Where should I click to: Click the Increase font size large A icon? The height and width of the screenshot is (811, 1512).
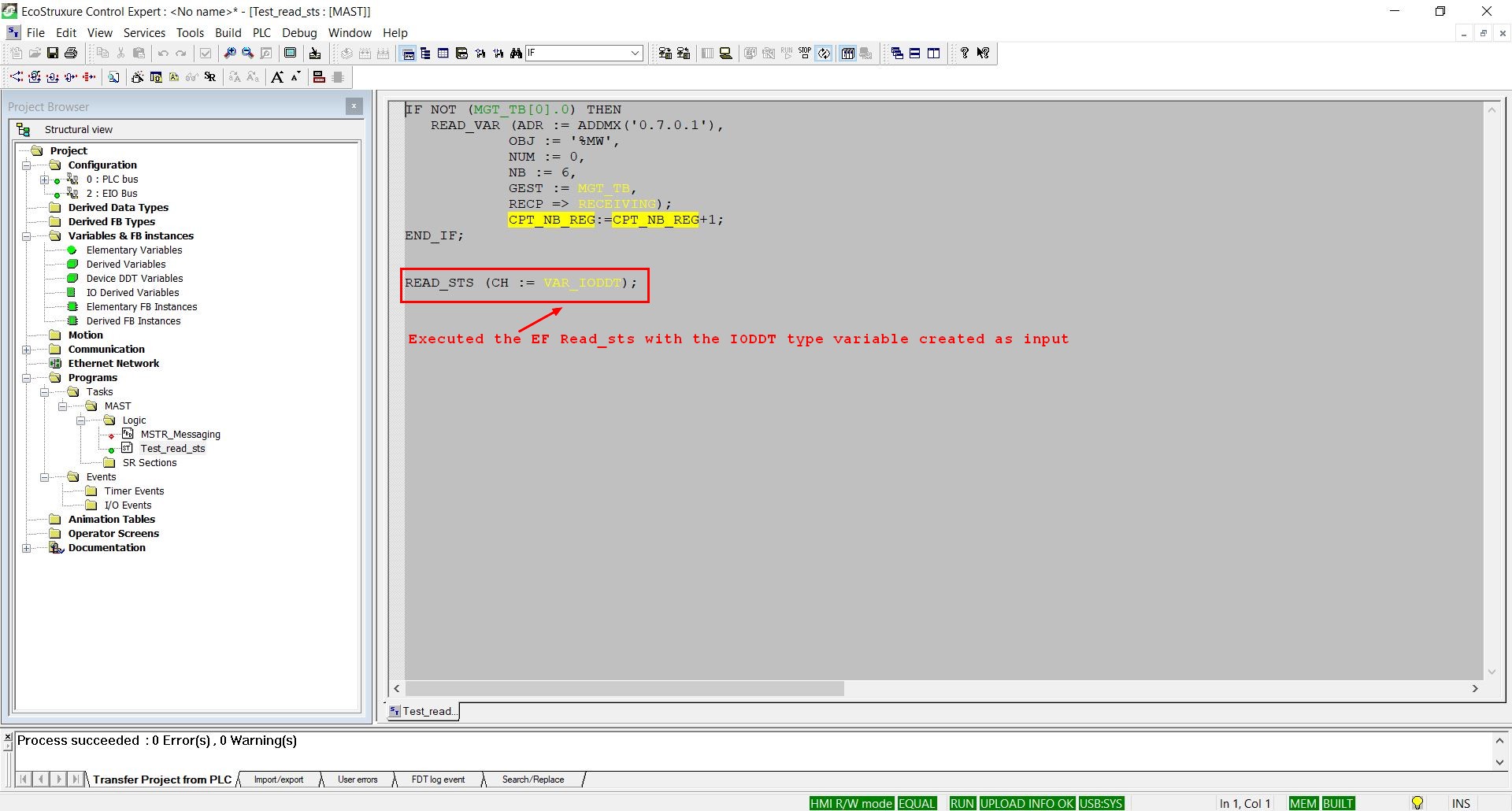277,76
